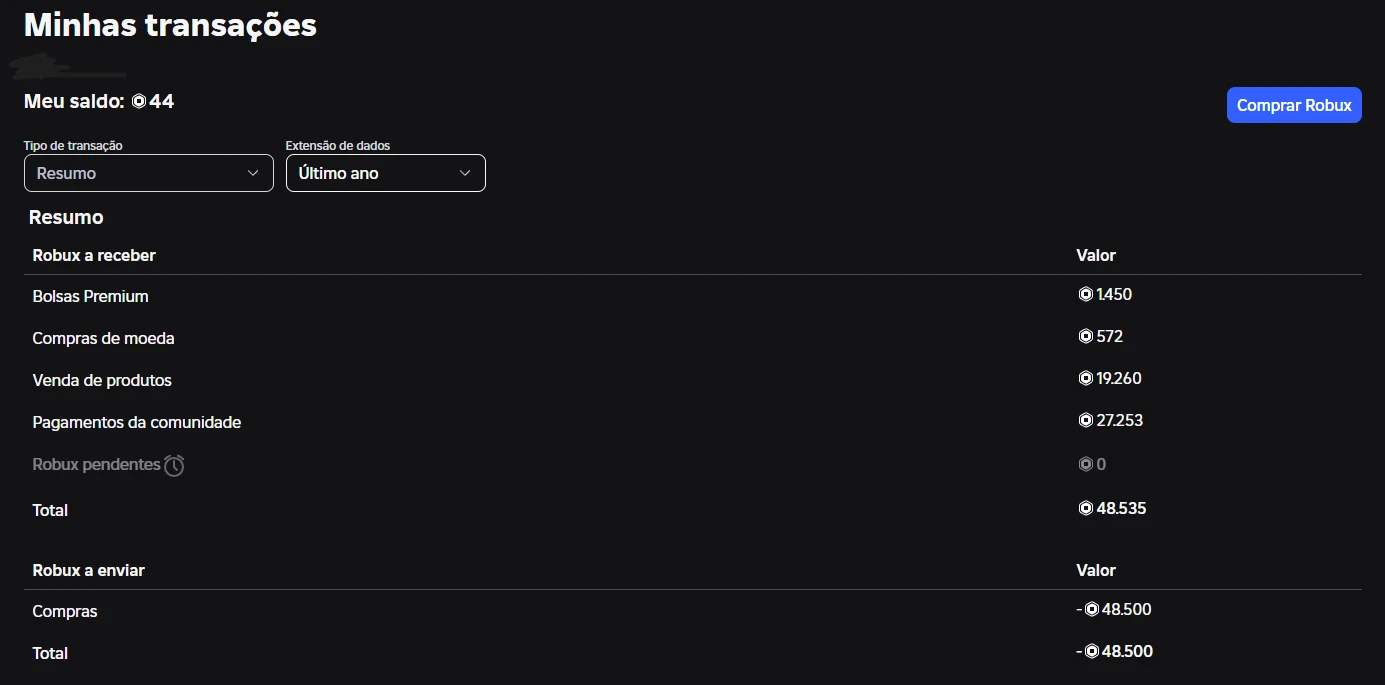This screenshot has width=1385, height=685.
Task: Click Robux icon in Robux pendentes row
Action: 1085,464
